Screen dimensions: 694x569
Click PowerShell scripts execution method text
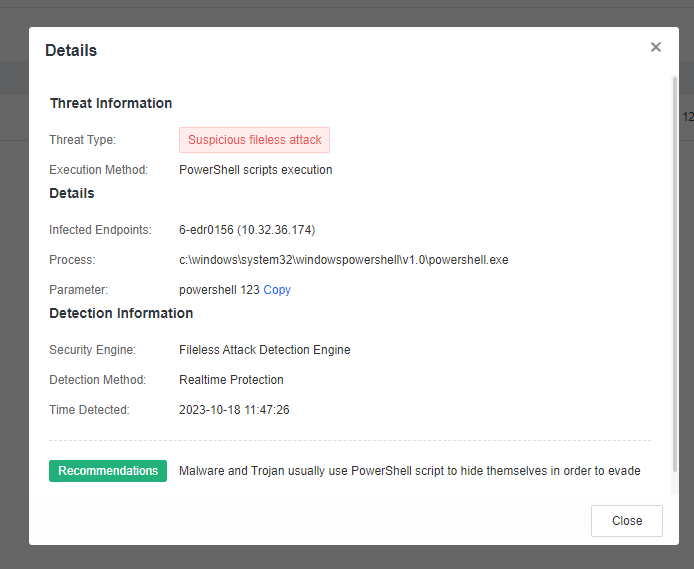pos(255,170)
